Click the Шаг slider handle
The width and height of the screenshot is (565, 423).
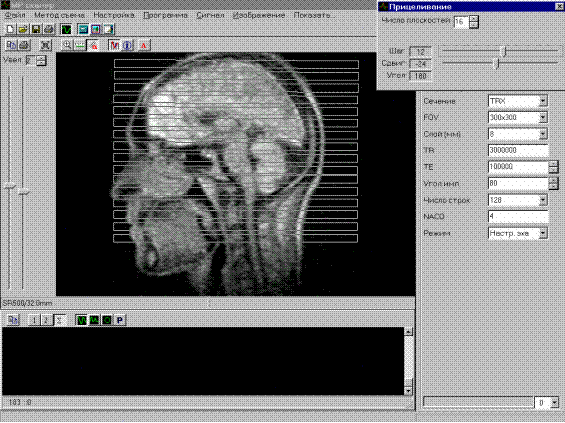(504, 52)
